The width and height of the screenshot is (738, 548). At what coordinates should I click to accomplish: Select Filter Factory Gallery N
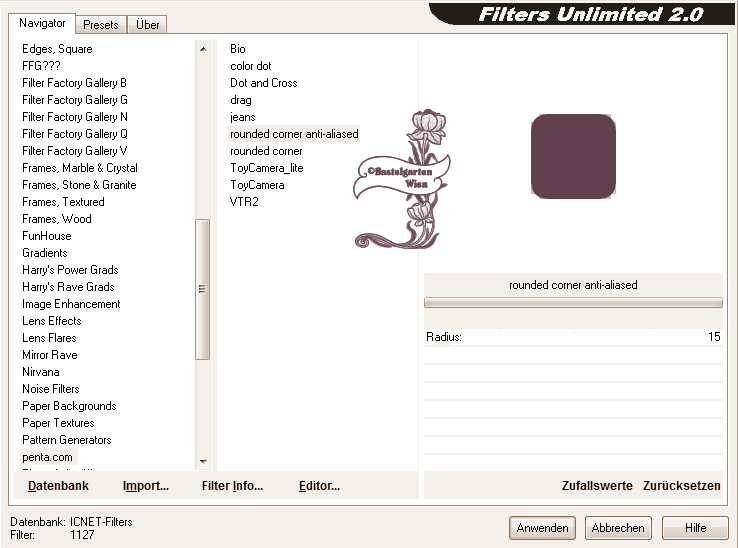(x=75, y=117)
